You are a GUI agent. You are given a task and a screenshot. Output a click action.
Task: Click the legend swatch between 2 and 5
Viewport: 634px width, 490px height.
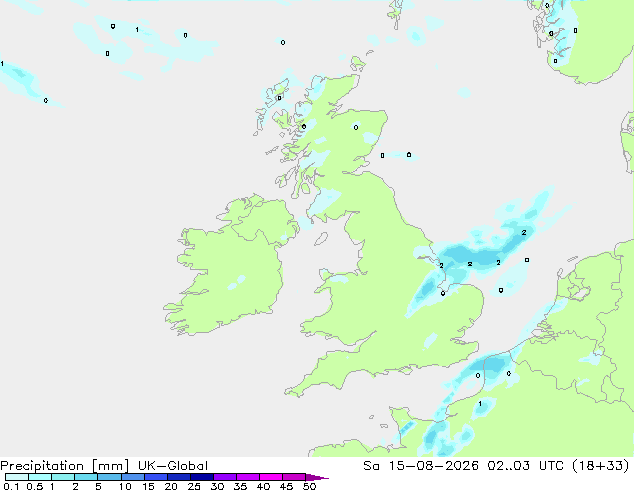click(87, 477)
